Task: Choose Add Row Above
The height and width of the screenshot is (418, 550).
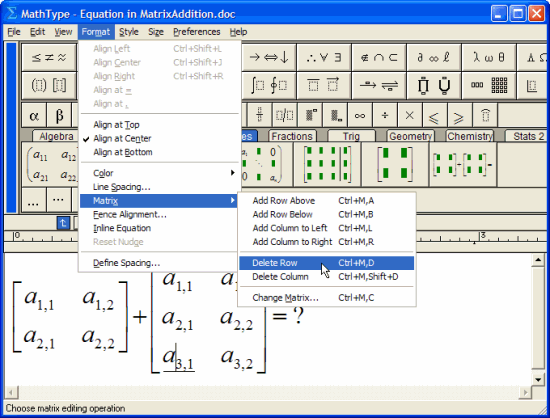Action: [x=327, y=201]
